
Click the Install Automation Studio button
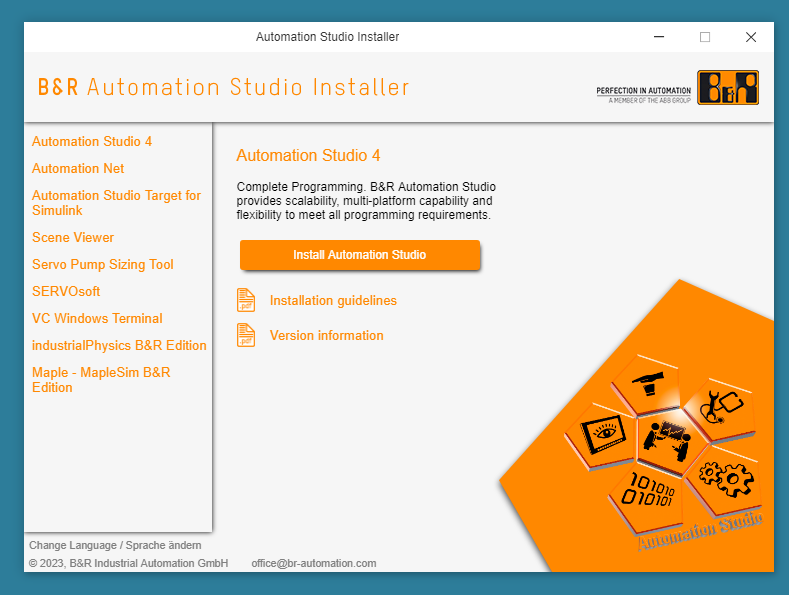[x=360, y=255]
